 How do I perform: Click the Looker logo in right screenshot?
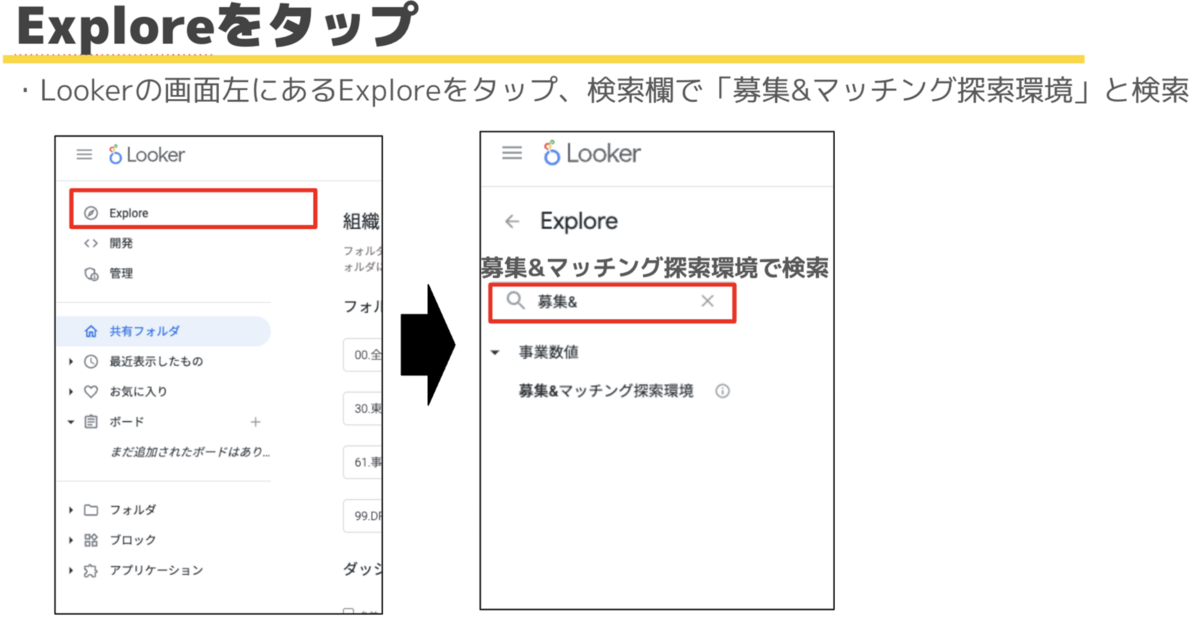[592, 153]
